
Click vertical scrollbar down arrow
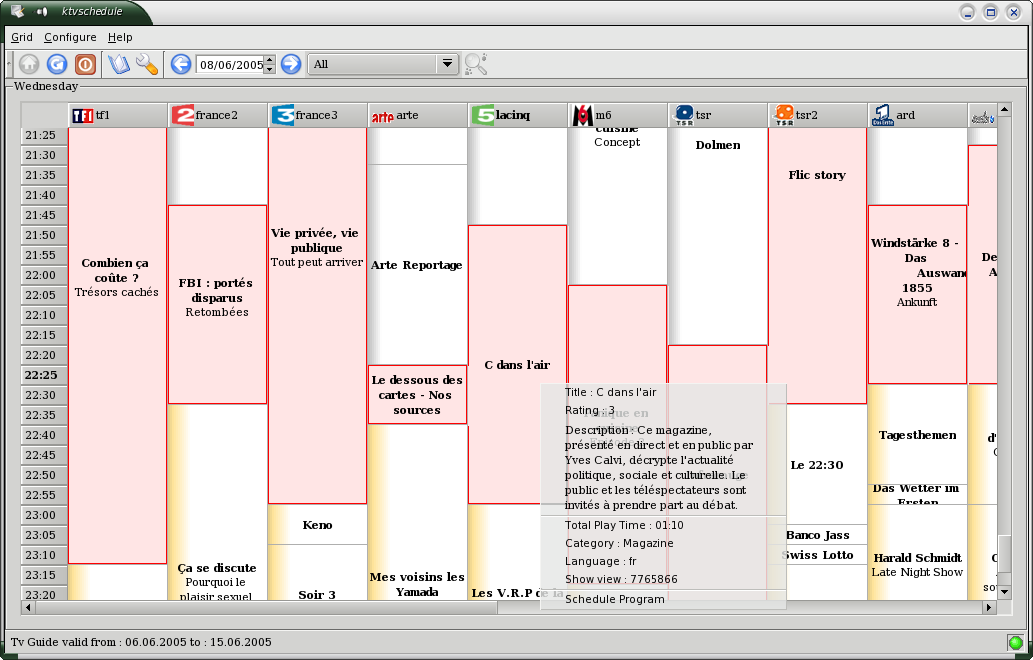pyautogui.click(x=1004, y=592)
